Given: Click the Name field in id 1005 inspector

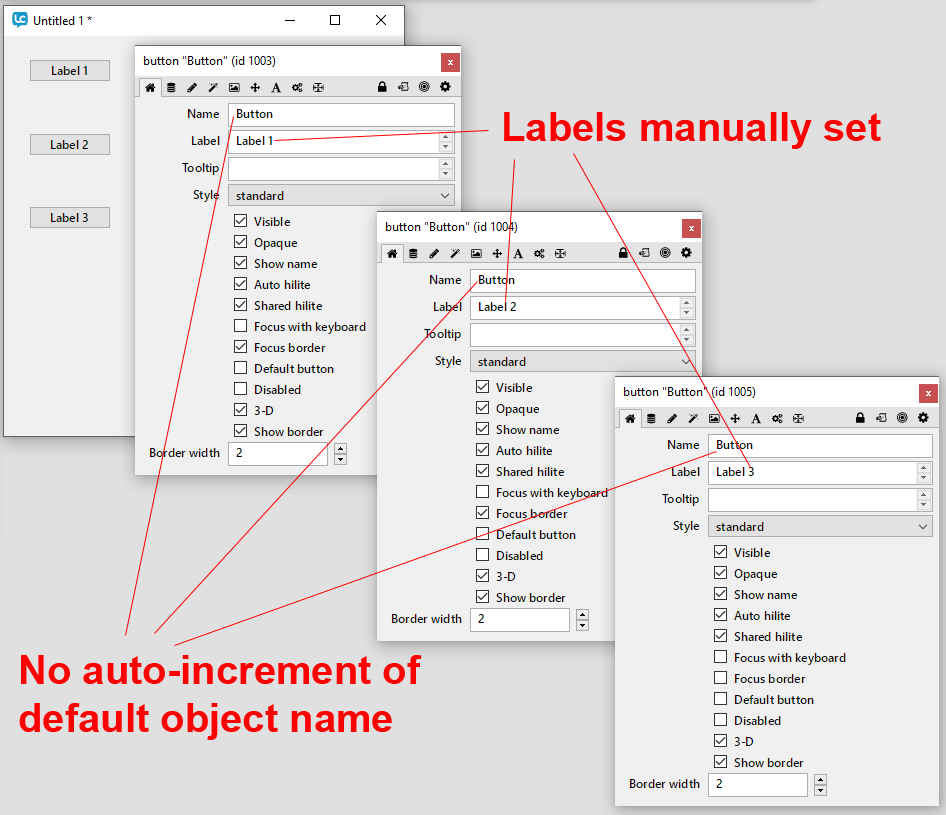Looking at the screenshot, I should [x=819, y=446].
